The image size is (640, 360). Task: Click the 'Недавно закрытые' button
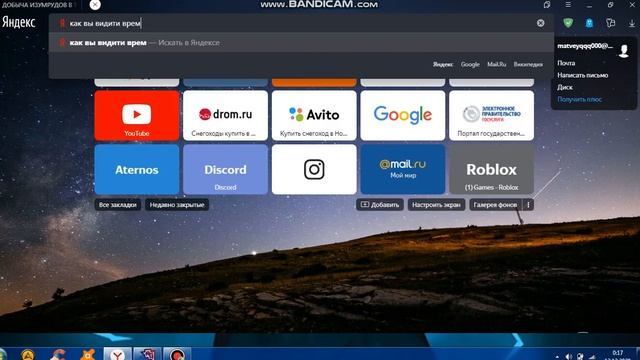177,204
